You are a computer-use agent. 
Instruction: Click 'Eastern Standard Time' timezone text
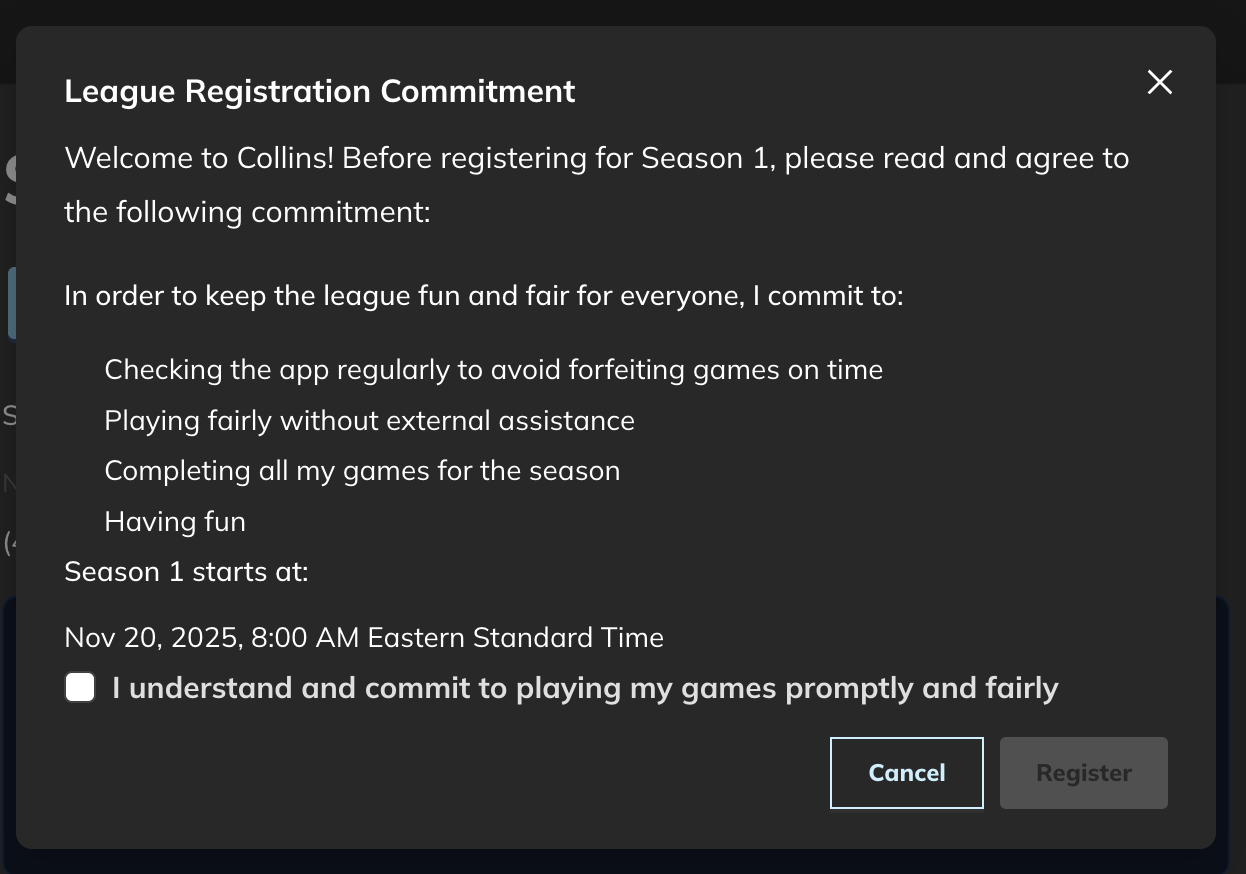[515, 637]
